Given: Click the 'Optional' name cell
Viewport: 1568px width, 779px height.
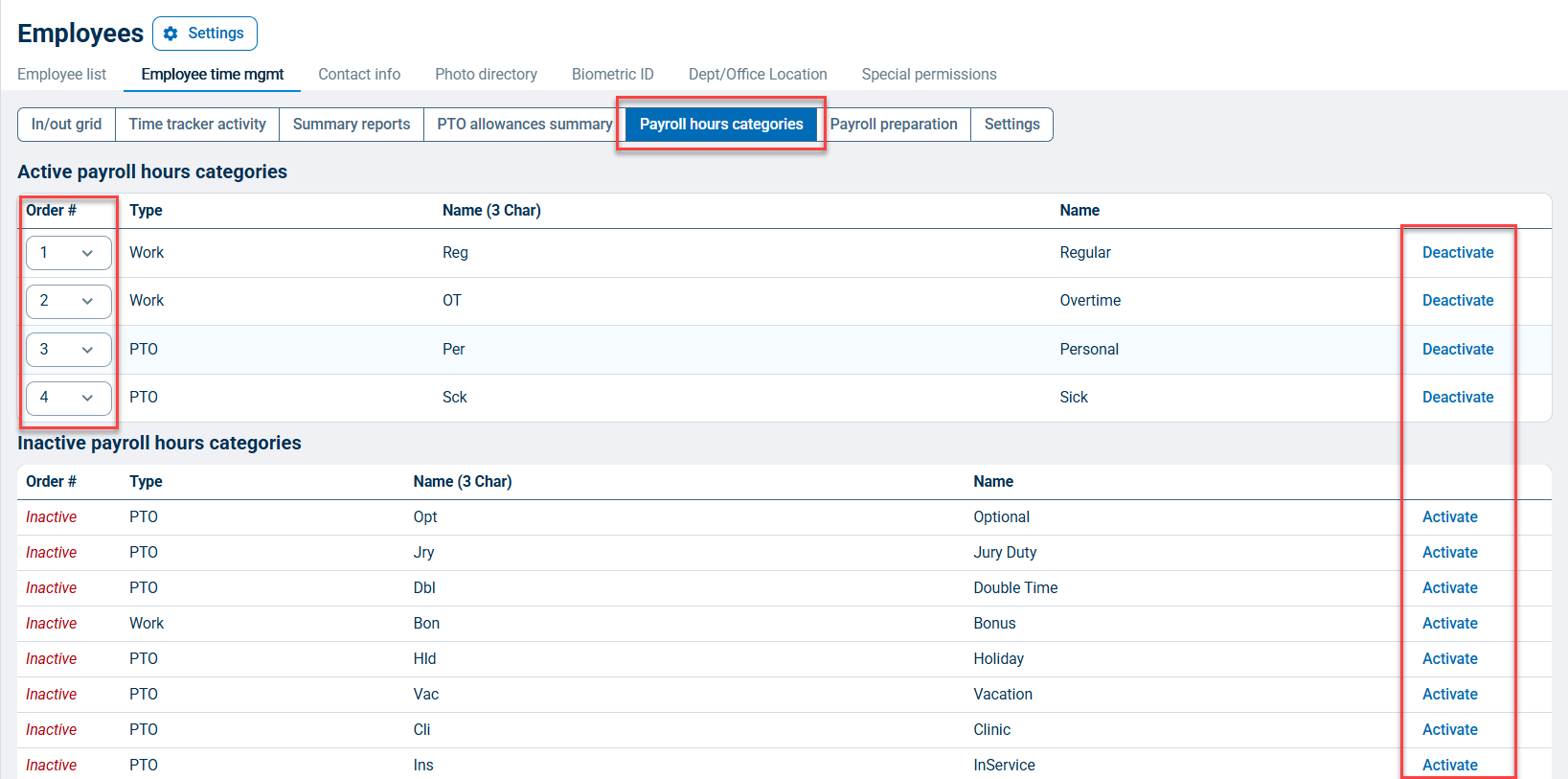Looking at the screenshot, I should click(1001, 517).
